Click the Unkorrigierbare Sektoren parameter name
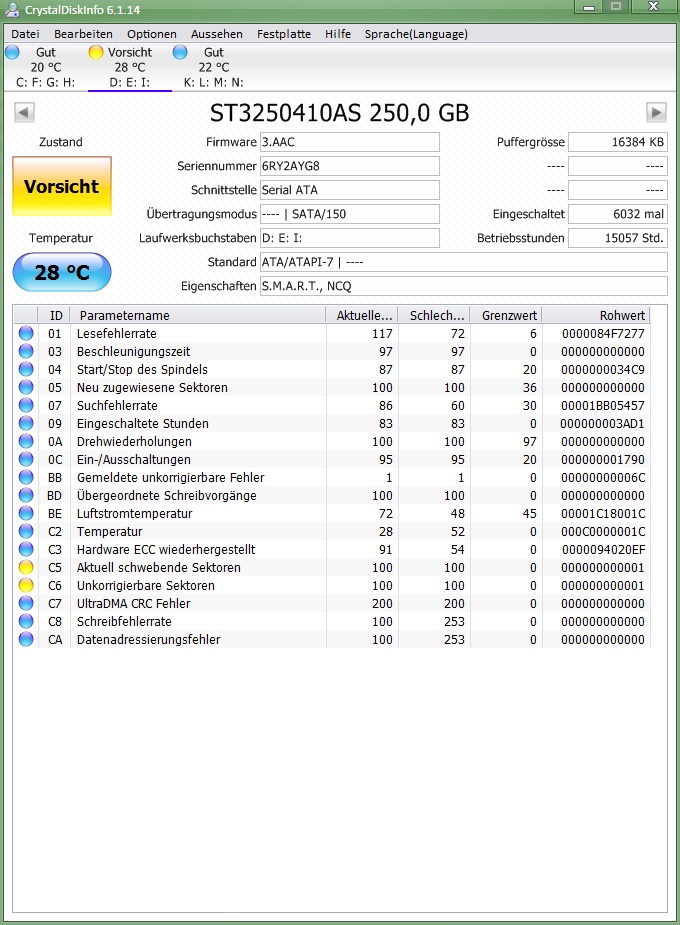Screen dimensions: 680x925 click(146, 585)
